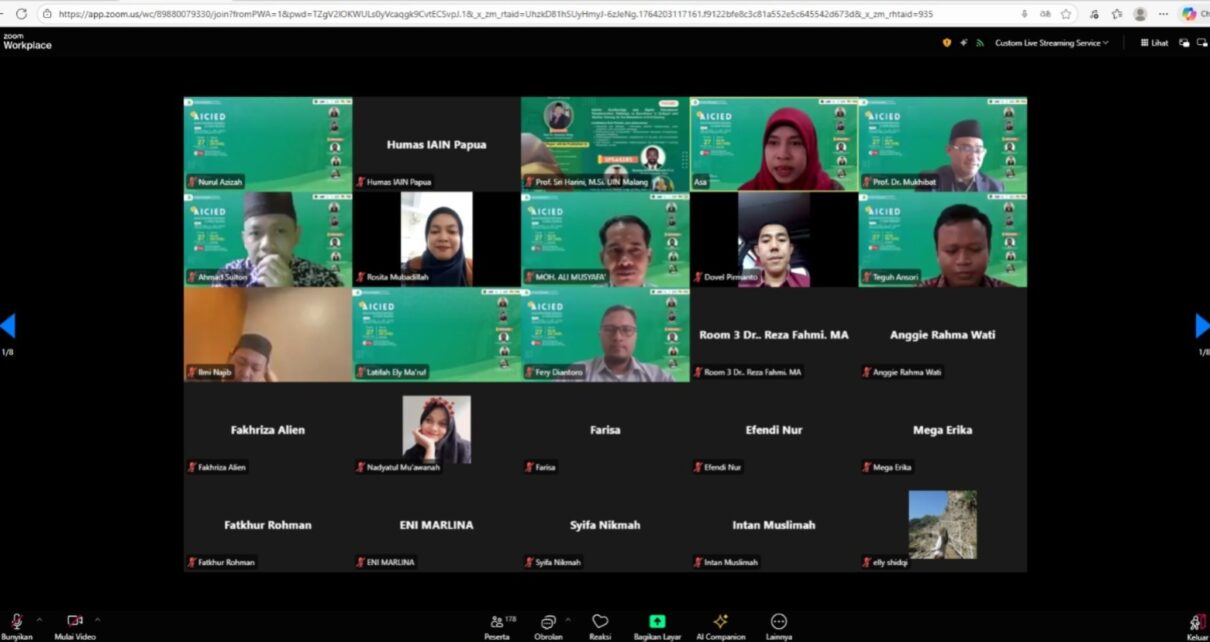Go to previous gallery page with left arrow

(8, 326)
